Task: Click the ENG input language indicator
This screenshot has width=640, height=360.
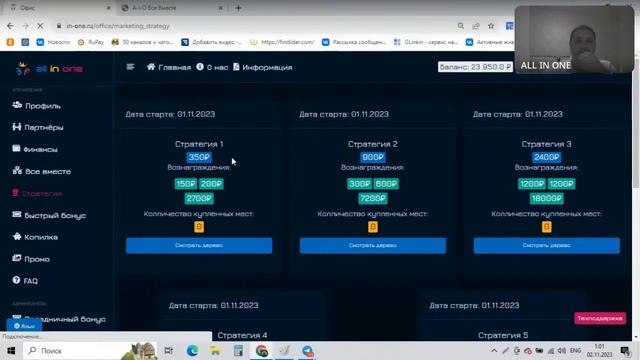Action: (576, 351)
